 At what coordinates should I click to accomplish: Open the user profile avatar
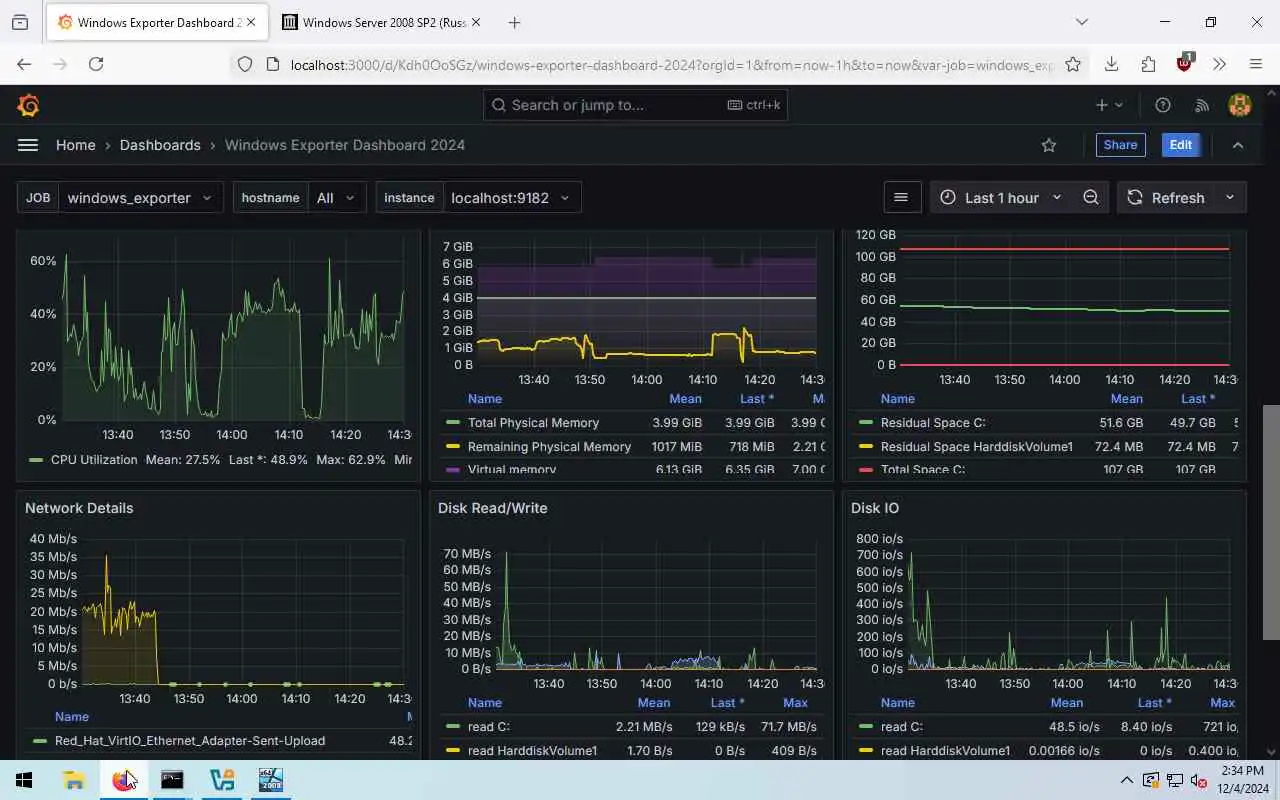click(x=1240, y=105)
